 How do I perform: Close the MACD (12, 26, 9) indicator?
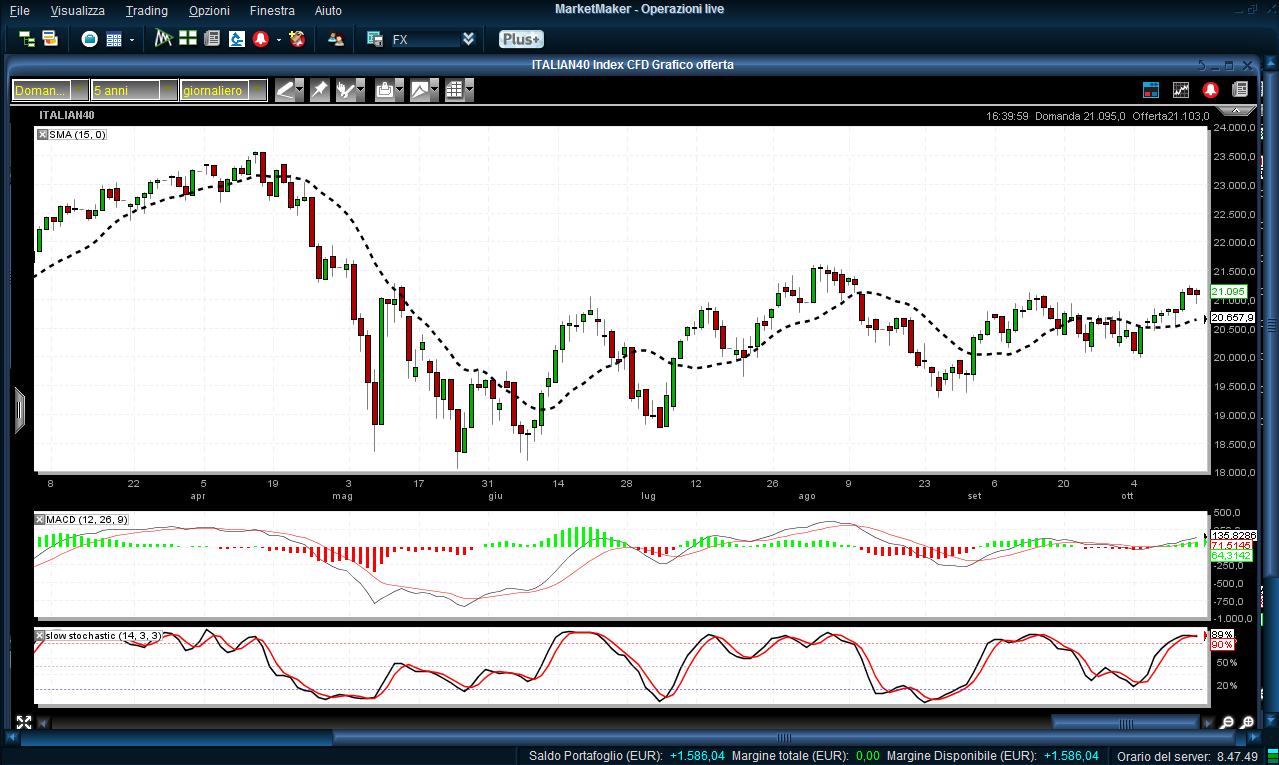[x=41, y=519]
